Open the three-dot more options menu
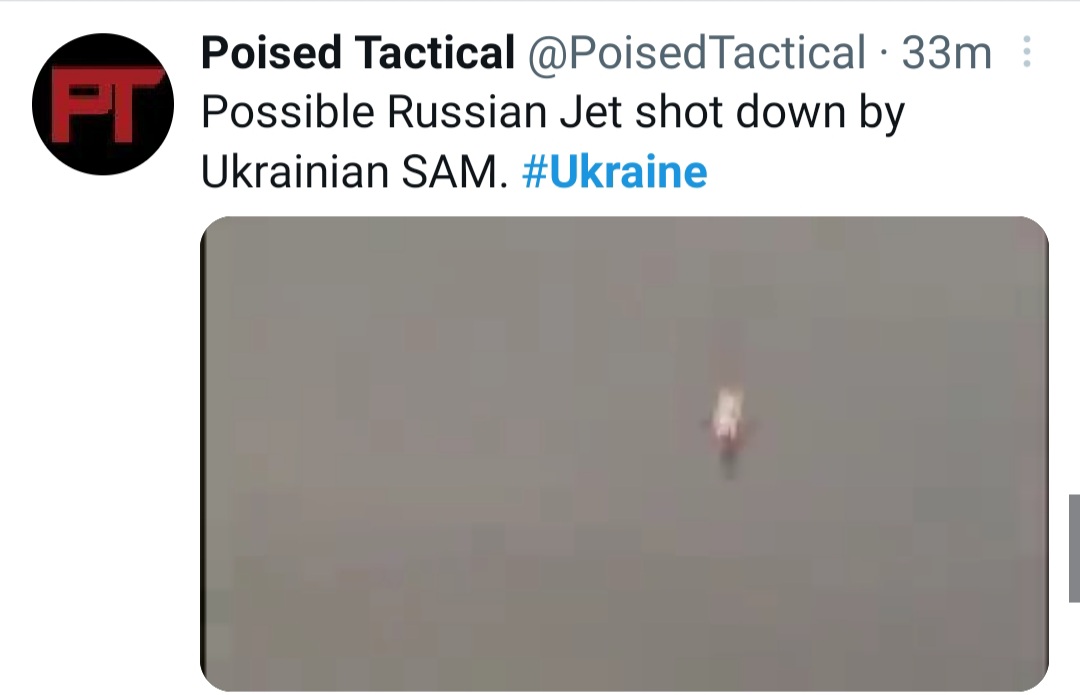This screenshot has width=1080, height=695. (1026, 52)
